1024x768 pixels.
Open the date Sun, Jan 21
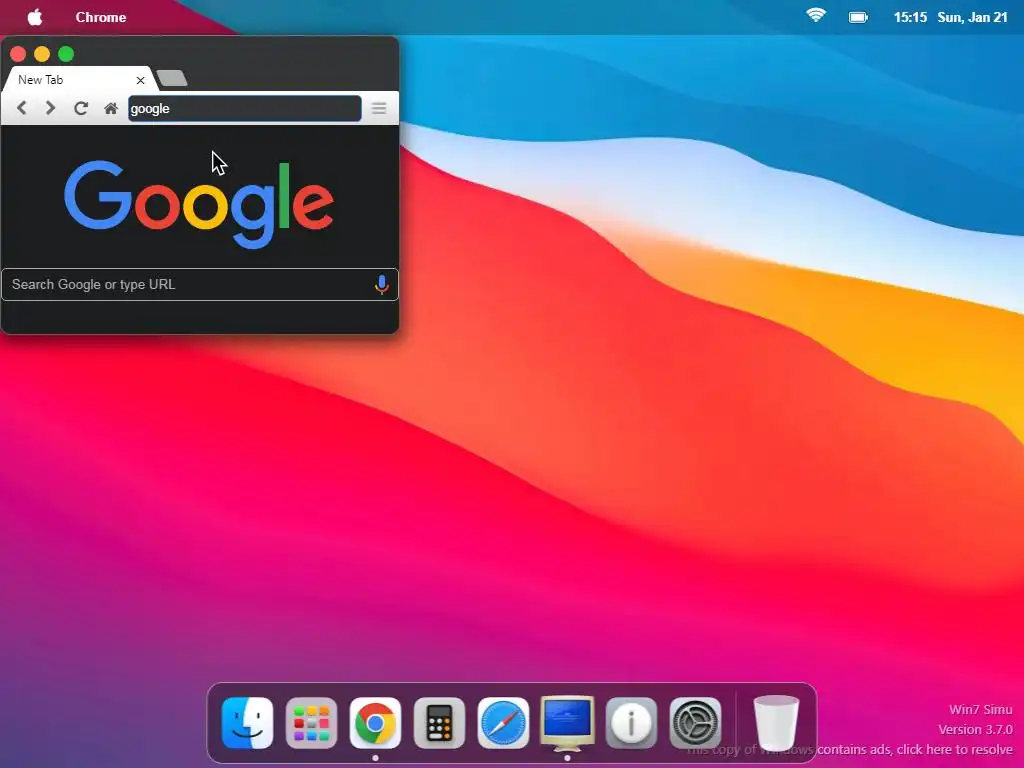(972, 17)
